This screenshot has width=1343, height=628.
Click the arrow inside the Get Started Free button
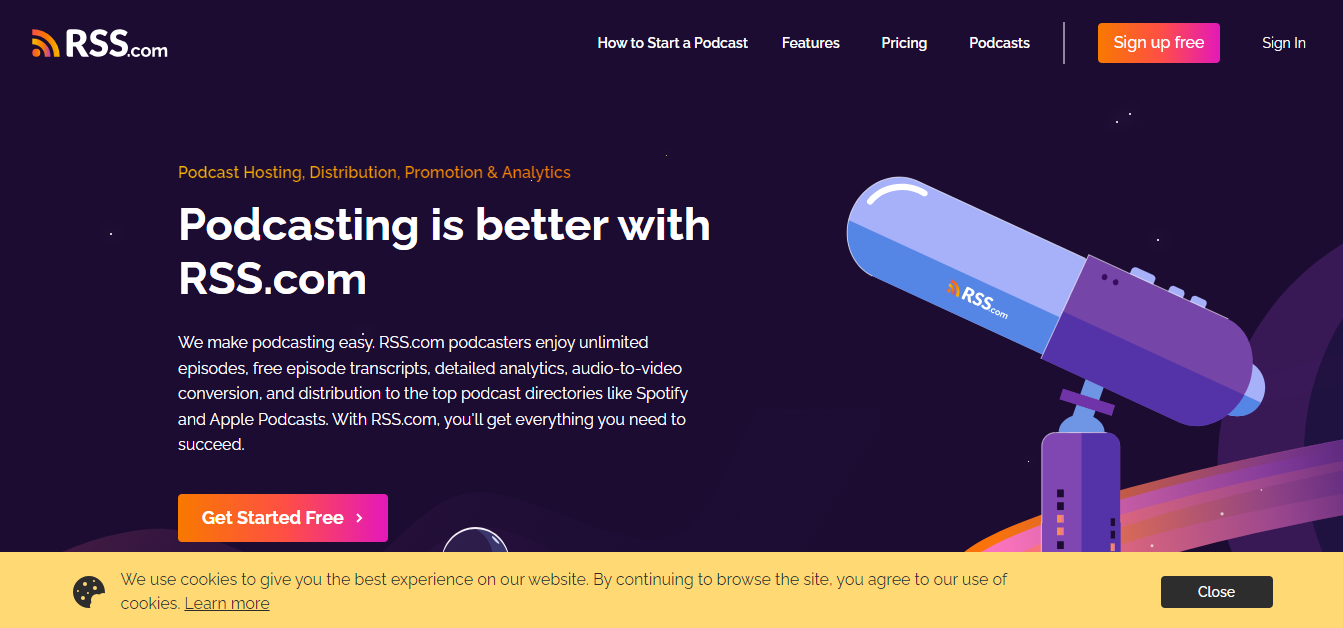tap(358, 518)
